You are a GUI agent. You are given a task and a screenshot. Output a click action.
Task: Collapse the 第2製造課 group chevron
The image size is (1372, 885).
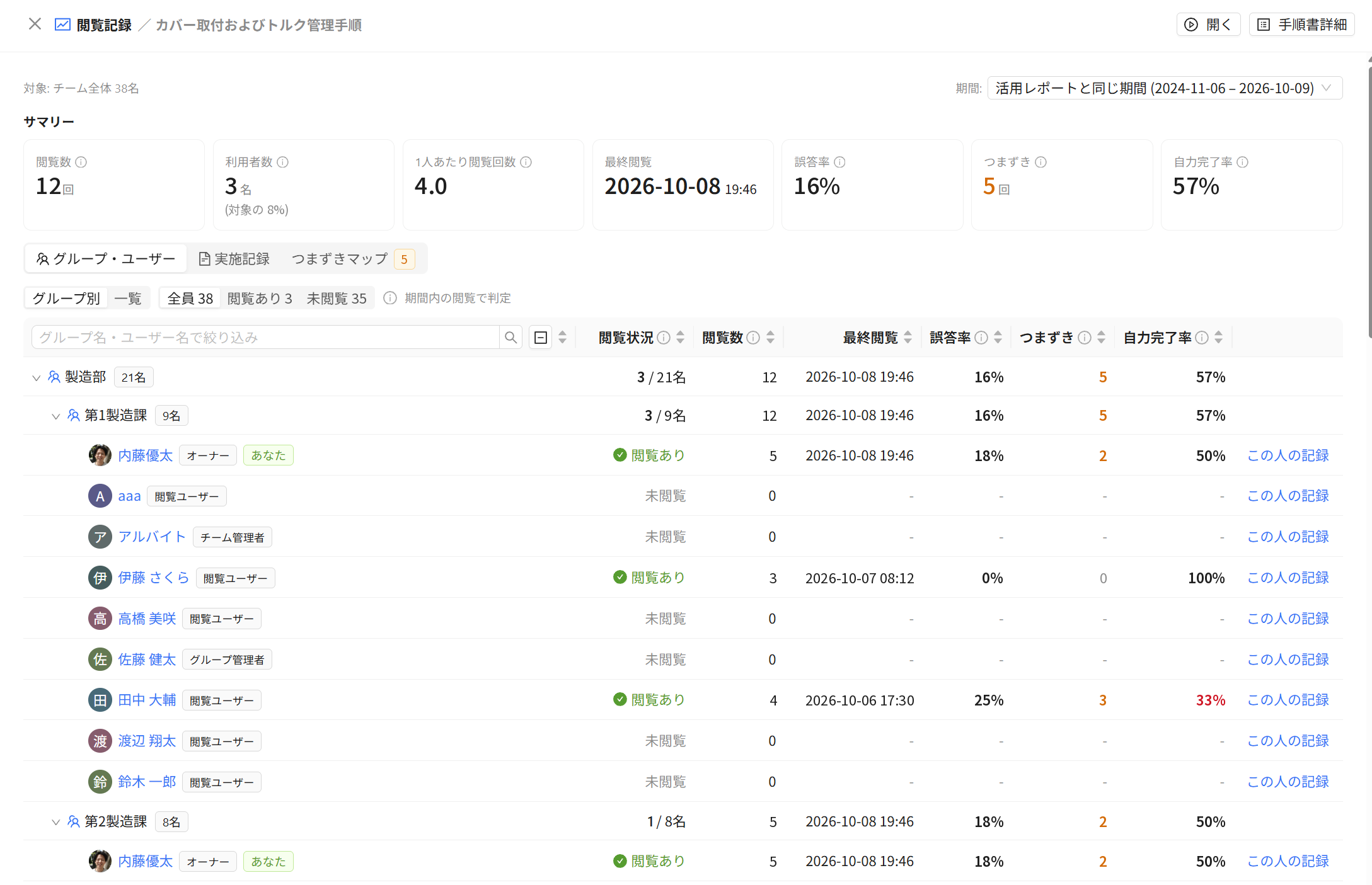coord(55,822)
